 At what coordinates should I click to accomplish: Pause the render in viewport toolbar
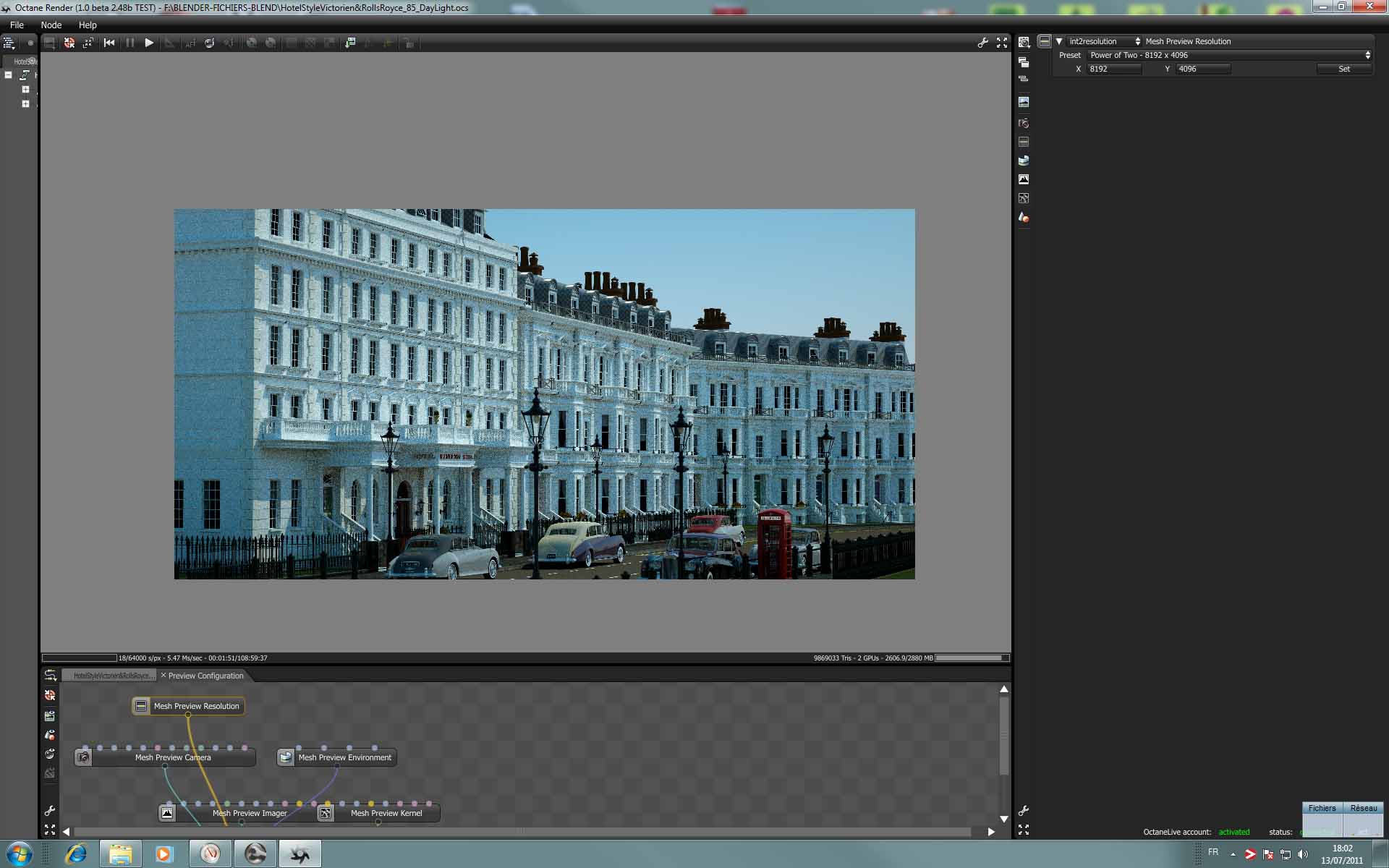point(129,43)
